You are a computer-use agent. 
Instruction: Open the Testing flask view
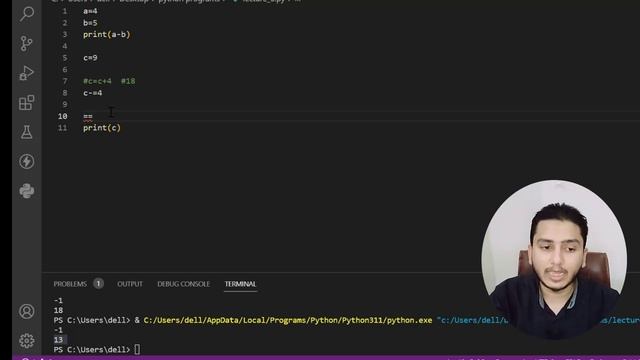[x=27, y=132]
